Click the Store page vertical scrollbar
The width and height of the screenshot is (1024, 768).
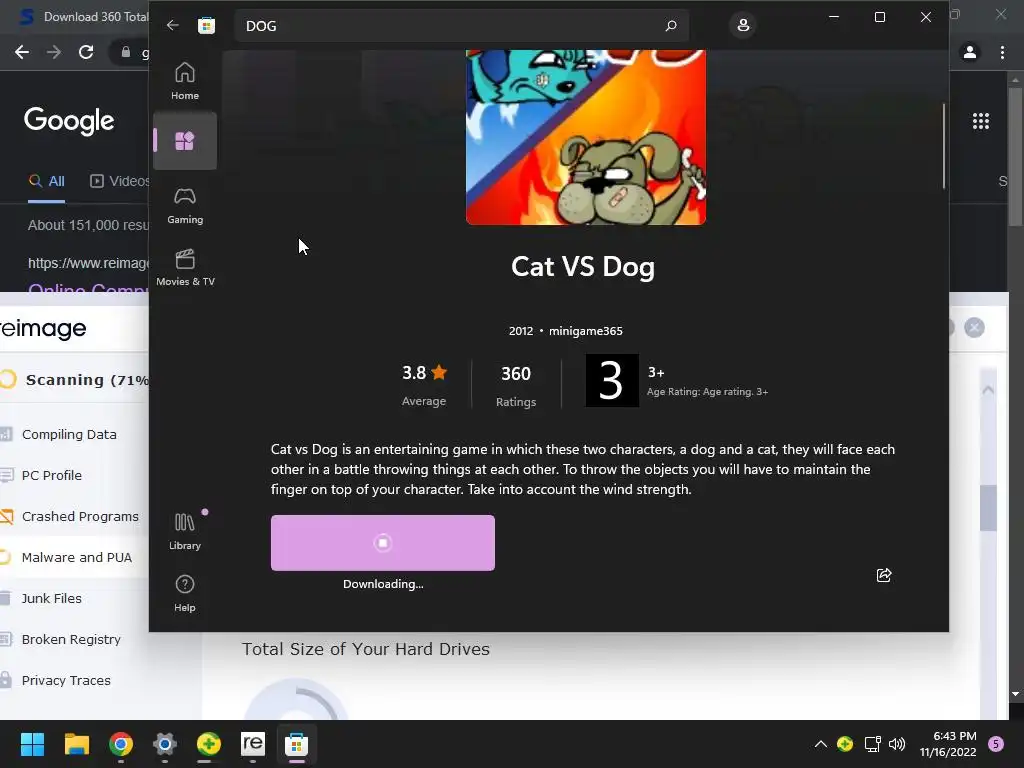[944, 146]
